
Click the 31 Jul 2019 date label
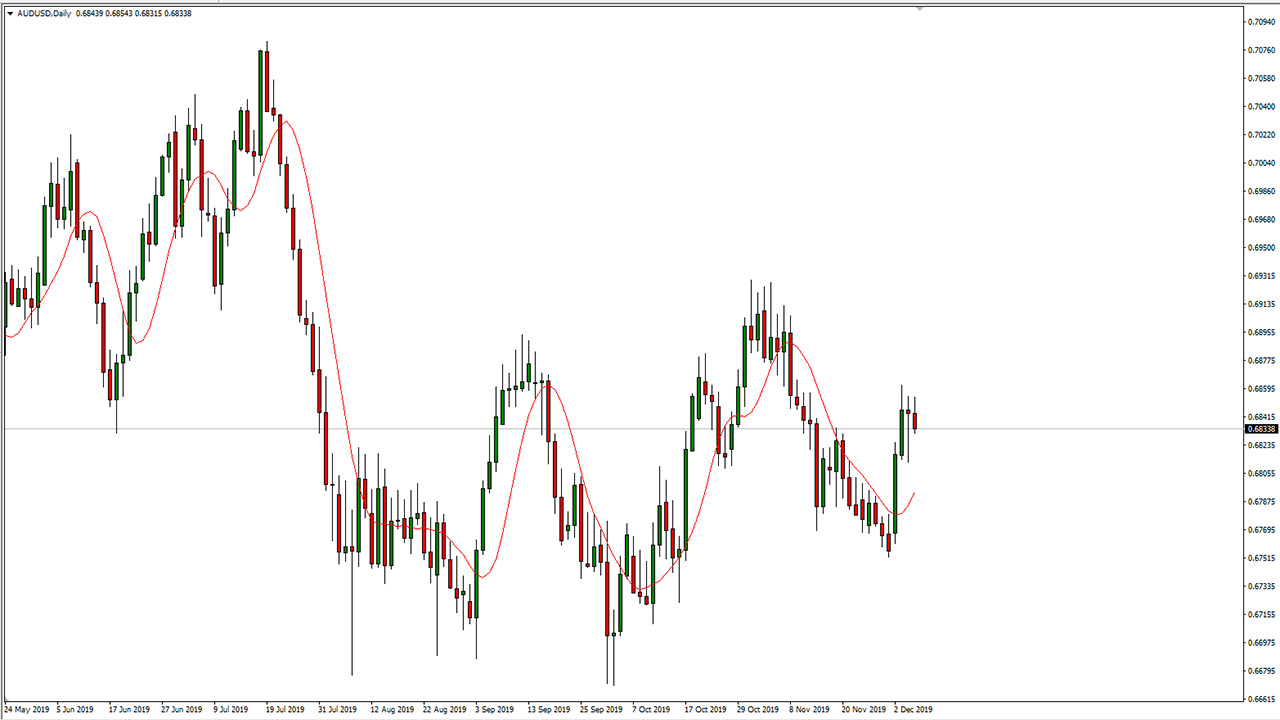(336, 710)
